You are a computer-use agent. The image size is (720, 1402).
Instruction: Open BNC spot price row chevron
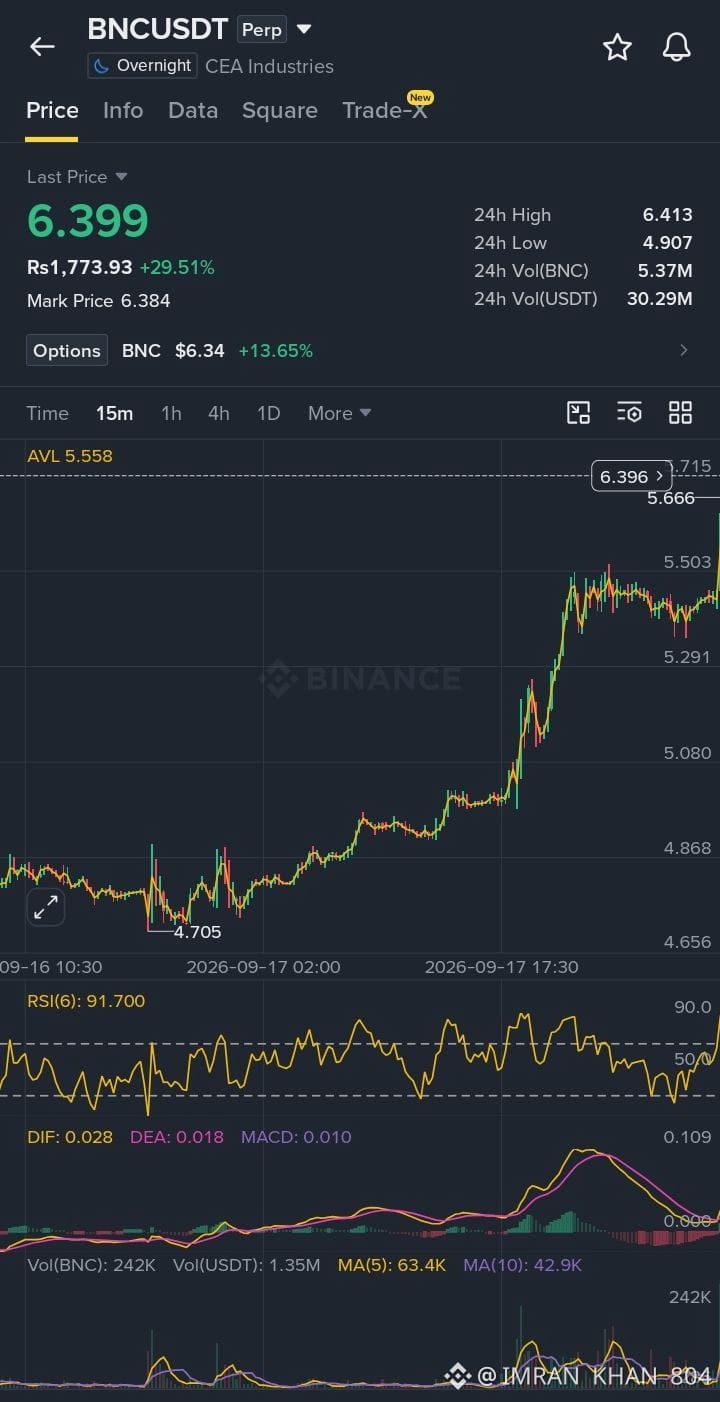tap(684, 350)
